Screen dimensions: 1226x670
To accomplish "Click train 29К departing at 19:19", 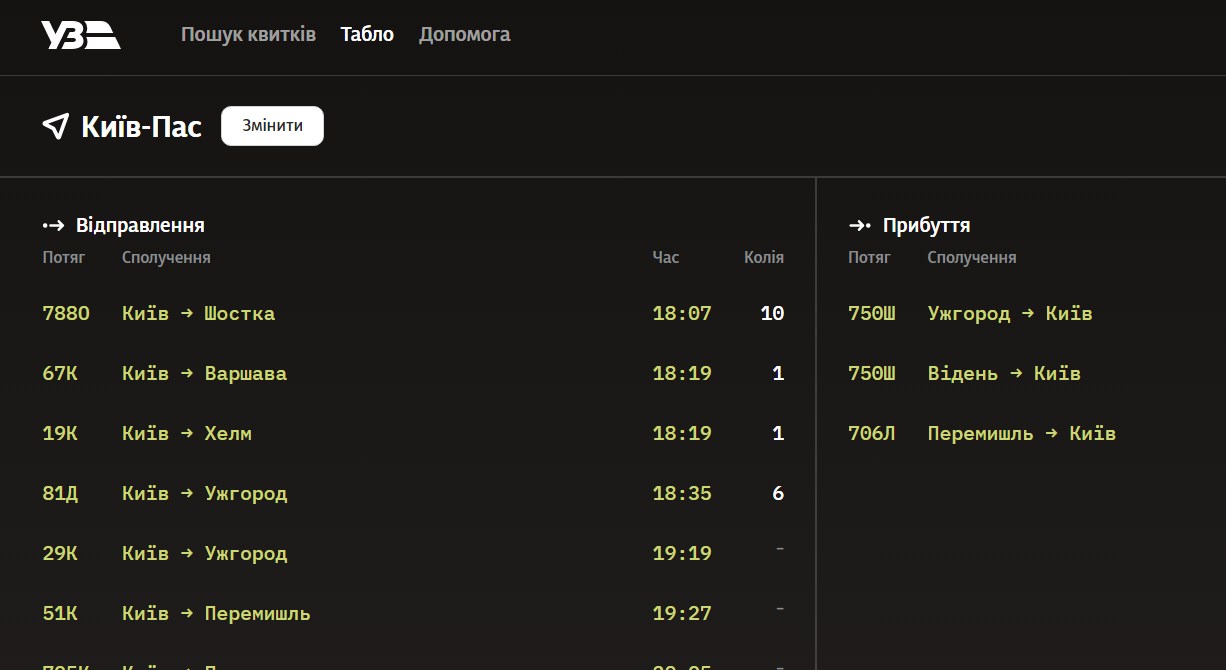I will (x=204, y=554).
